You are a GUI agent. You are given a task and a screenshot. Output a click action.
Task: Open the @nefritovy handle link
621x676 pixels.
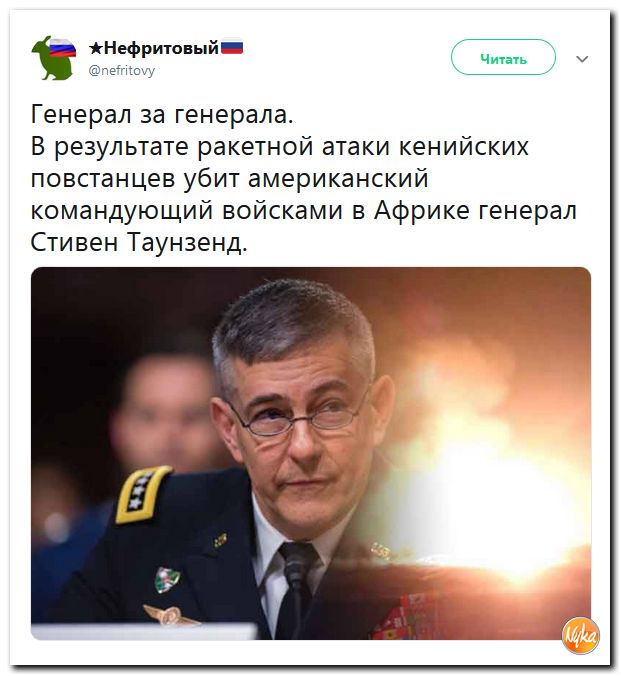pos(122,70)
